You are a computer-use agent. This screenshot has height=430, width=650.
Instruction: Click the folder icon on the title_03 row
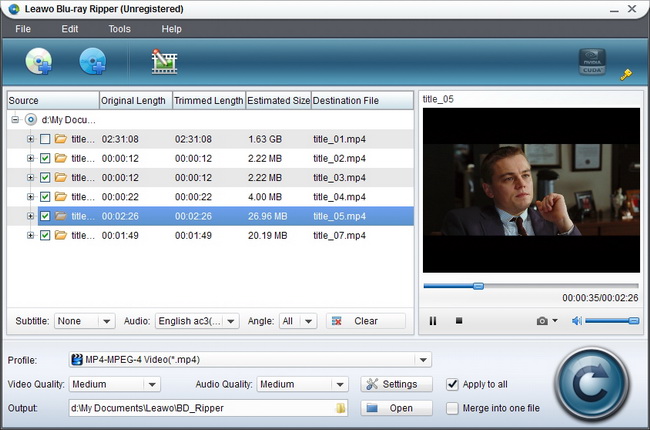click(x=61, y=177)
